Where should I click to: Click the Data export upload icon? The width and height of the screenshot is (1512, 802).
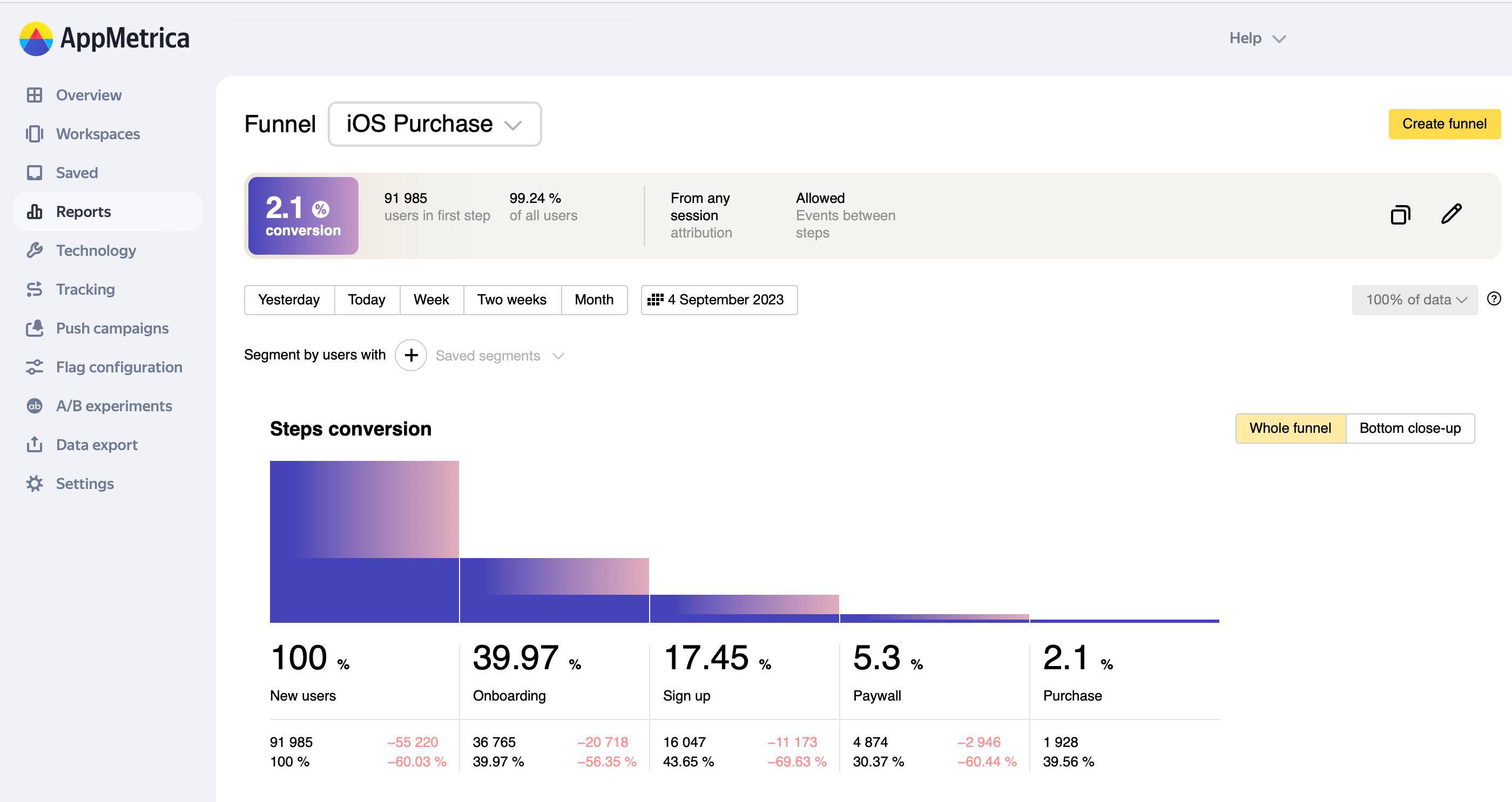[35, 445]
